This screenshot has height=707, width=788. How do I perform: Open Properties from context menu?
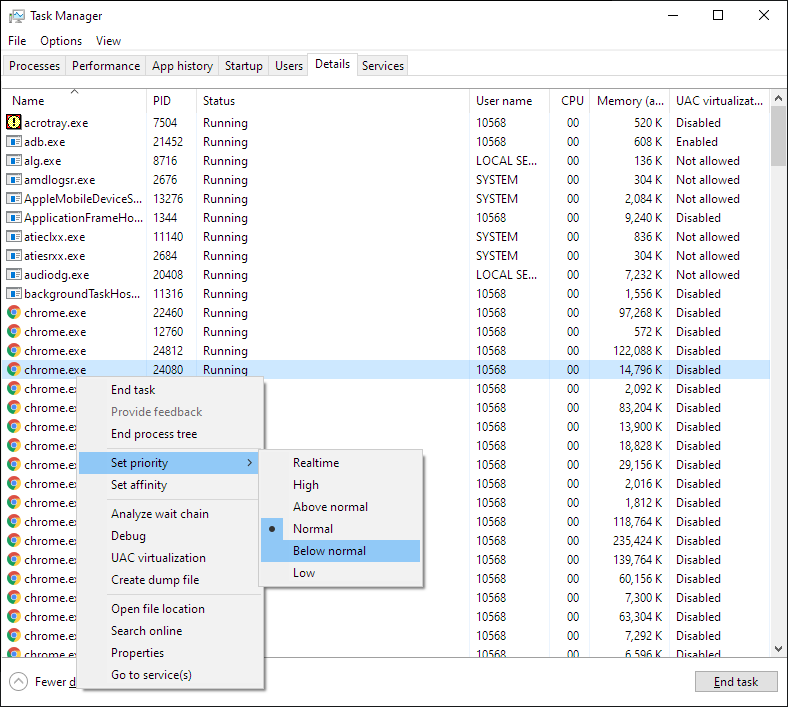coord(170,653)
